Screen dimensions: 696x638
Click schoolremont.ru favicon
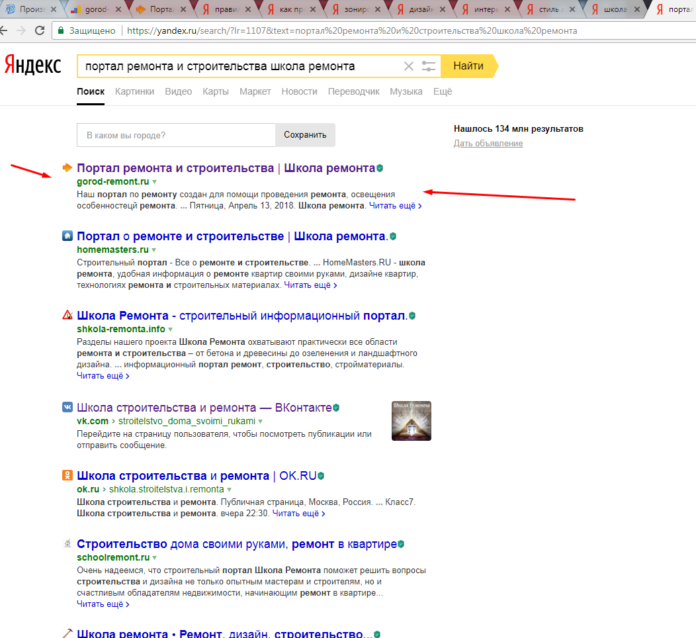(x=67, y=543)
